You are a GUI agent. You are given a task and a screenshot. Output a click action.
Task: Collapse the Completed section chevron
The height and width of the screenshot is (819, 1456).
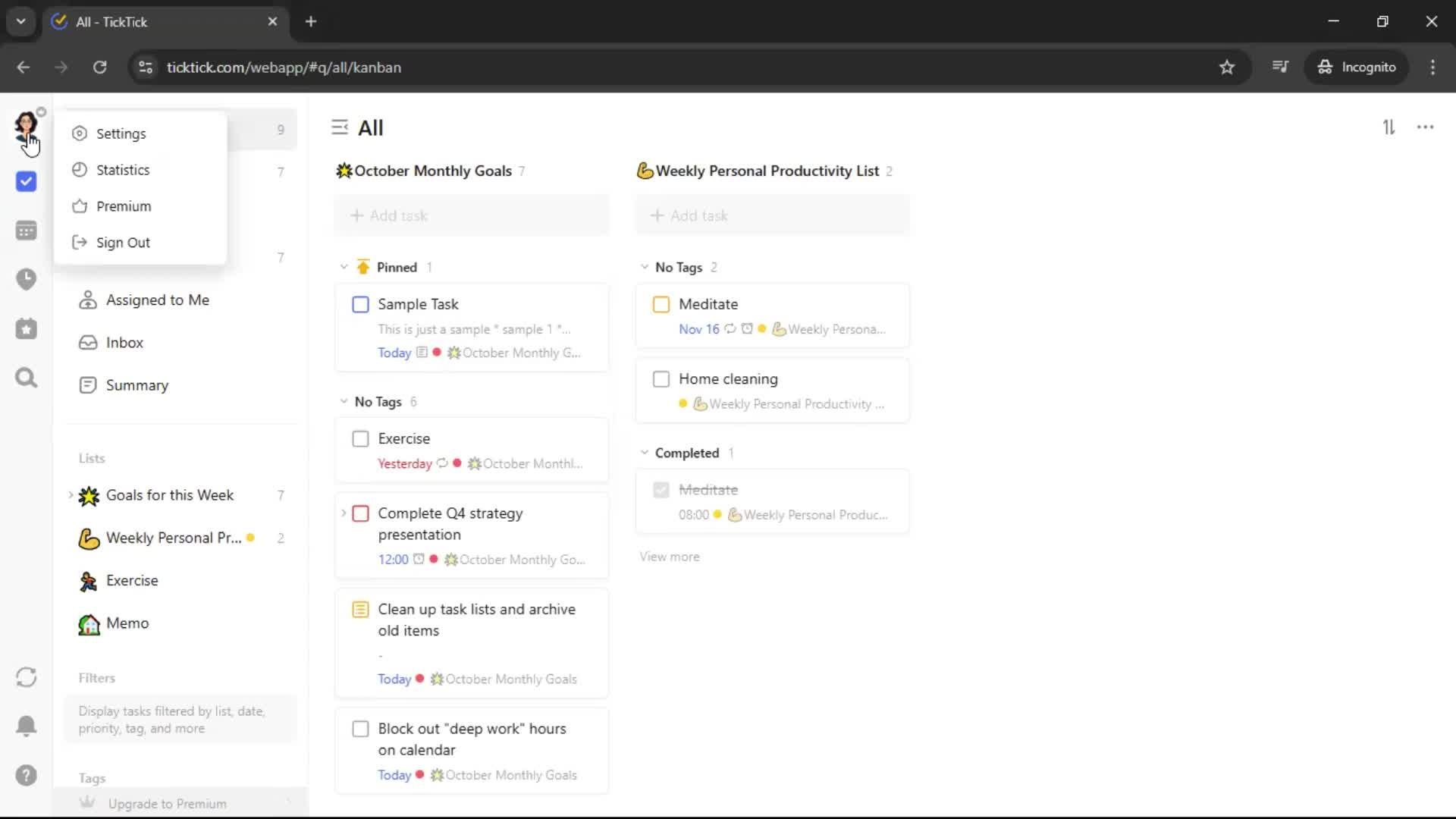pos(645,453)
